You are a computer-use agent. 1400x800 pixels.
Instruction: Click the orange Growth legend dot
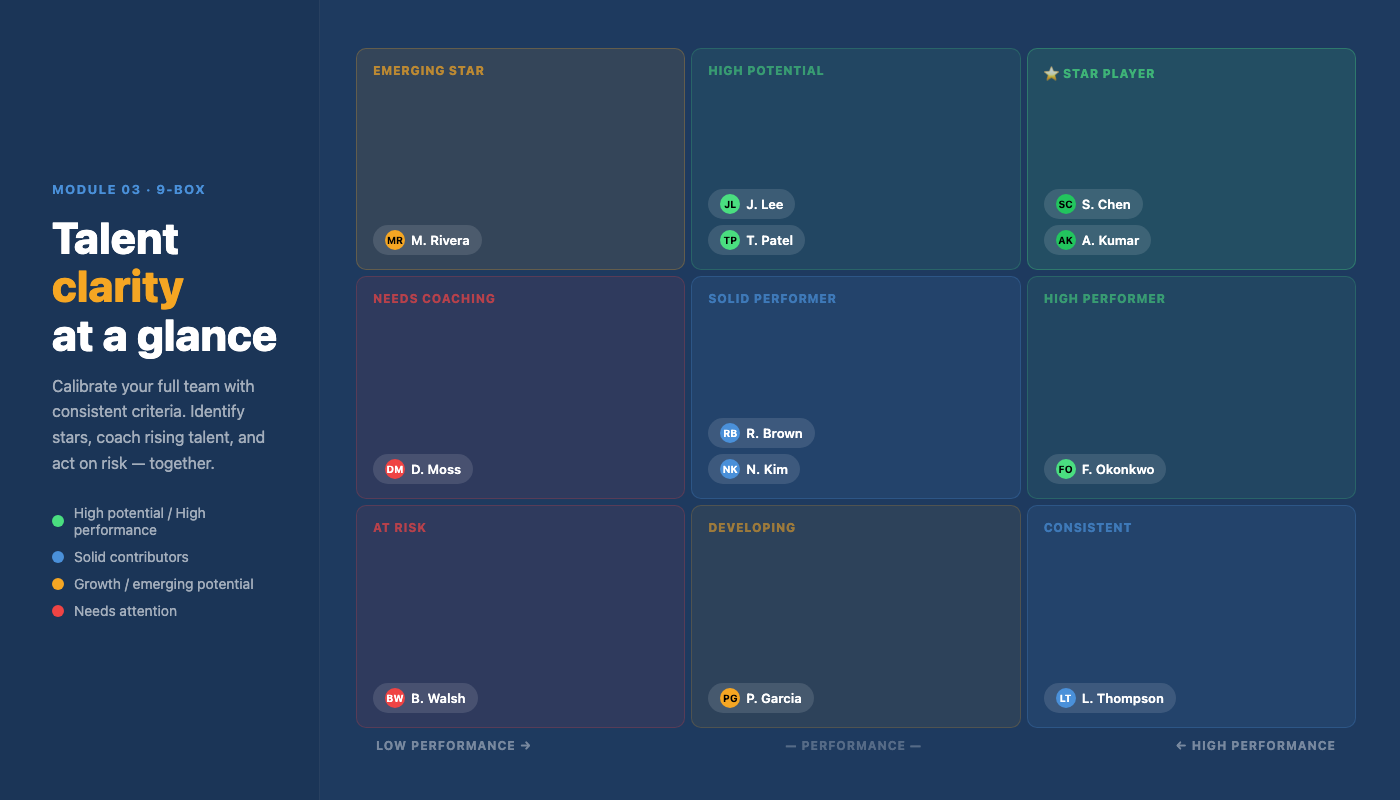click(58, 584)
